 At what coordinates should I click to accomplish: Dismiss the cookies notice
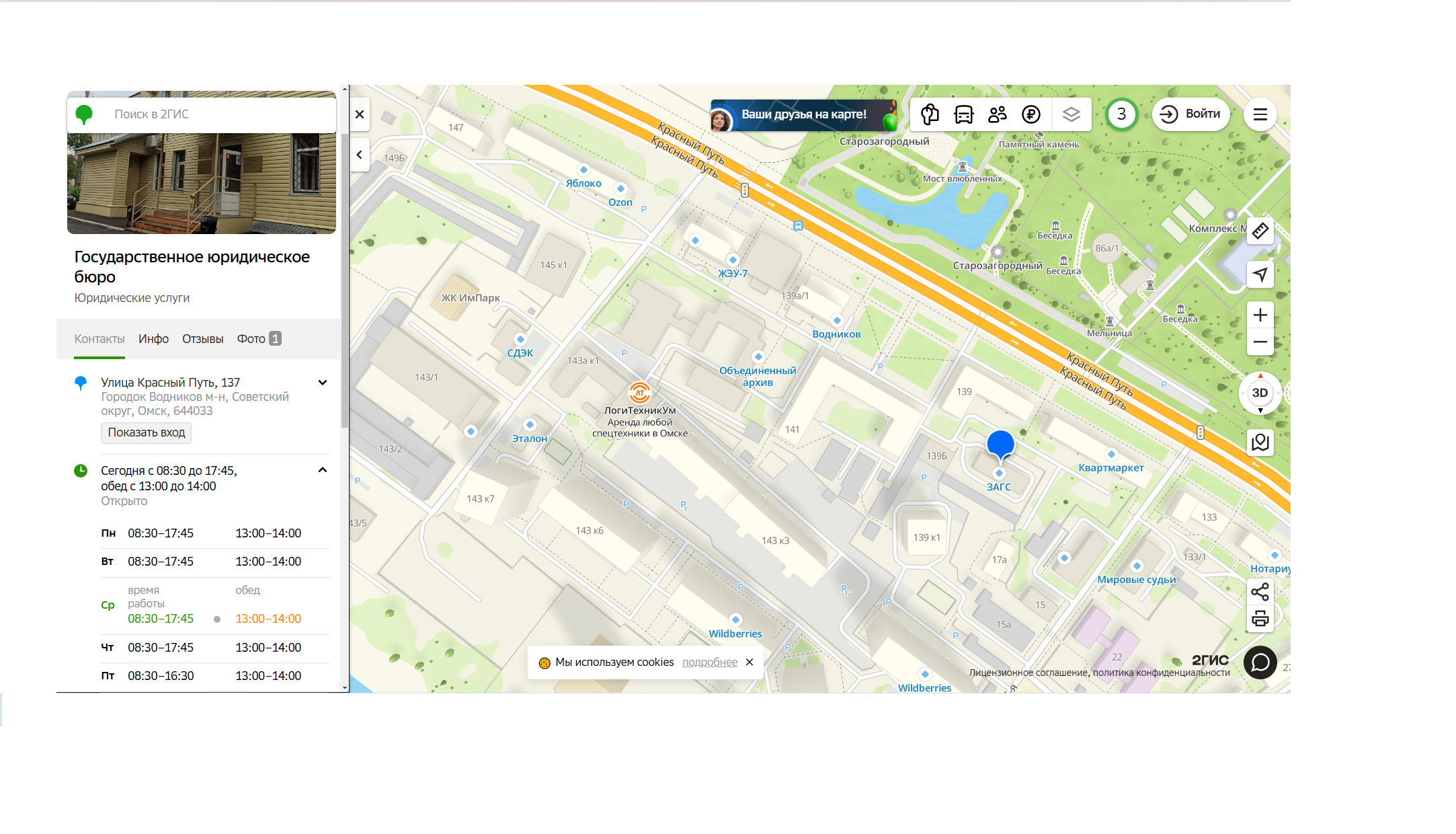[x=750, y=662]
